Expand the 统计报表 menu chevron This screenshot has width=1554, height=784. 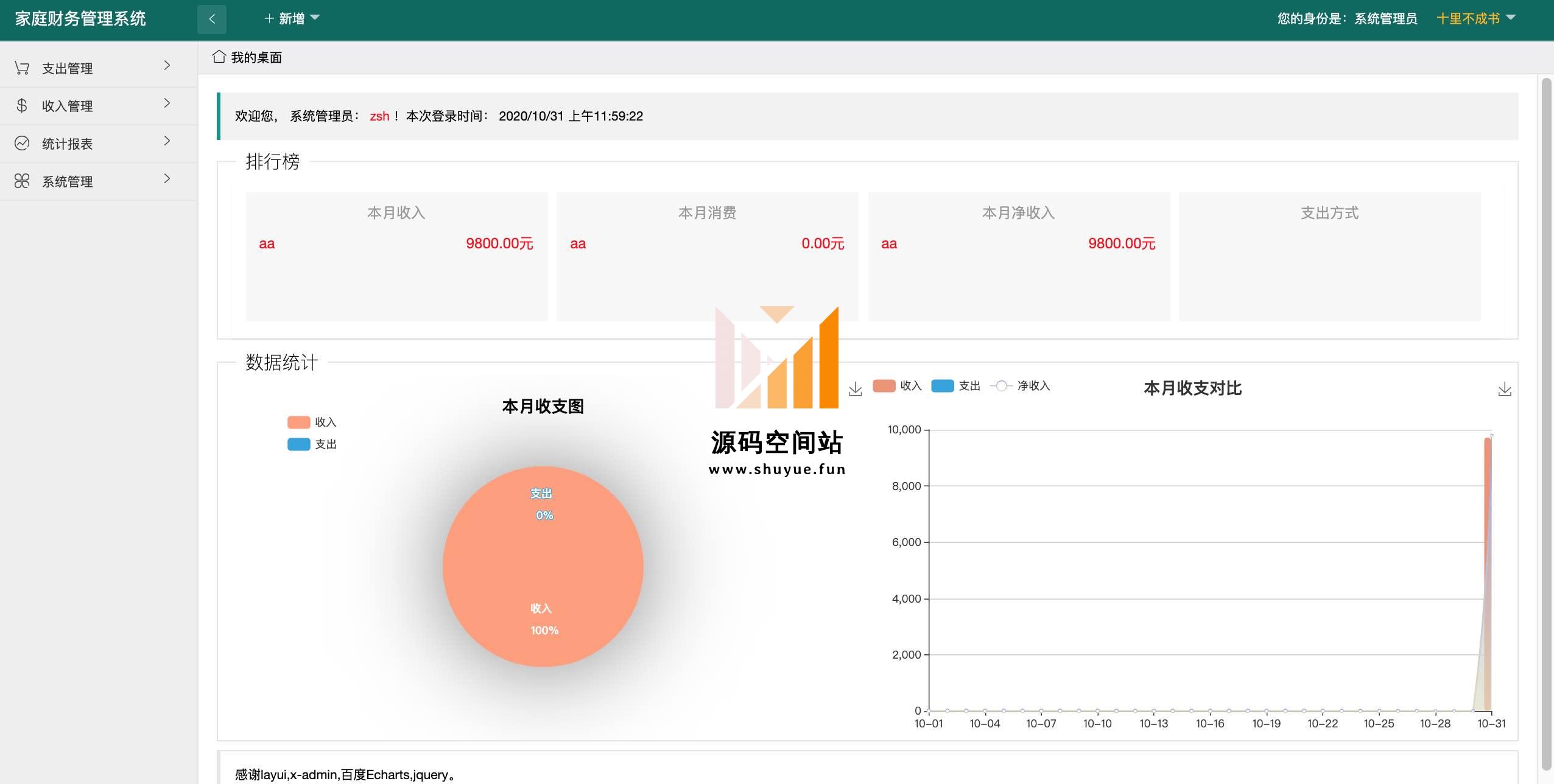pos(167,141)
